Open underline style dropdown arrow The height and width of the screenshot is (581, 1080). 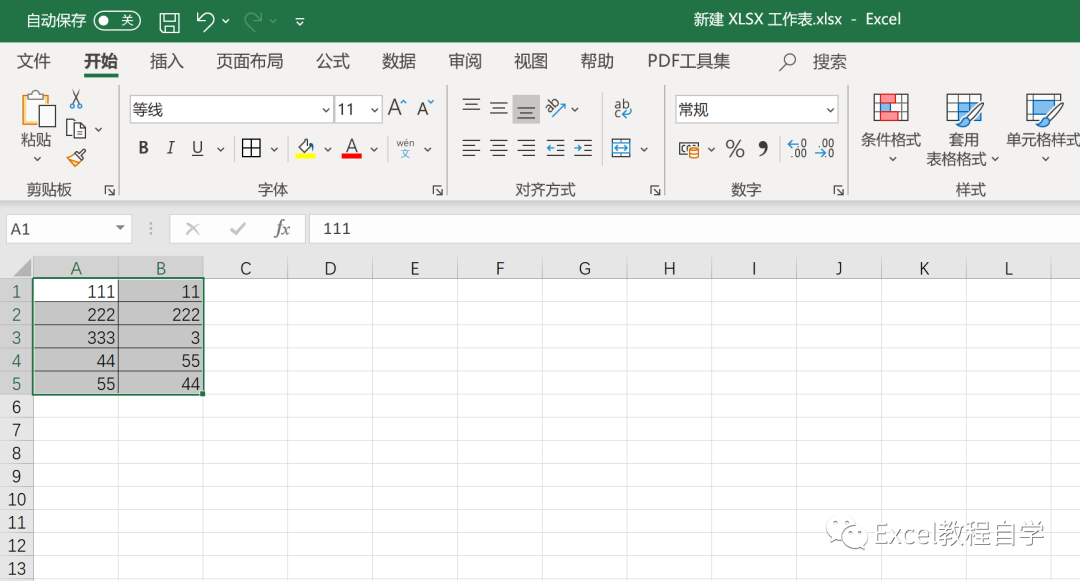(220, 149)
